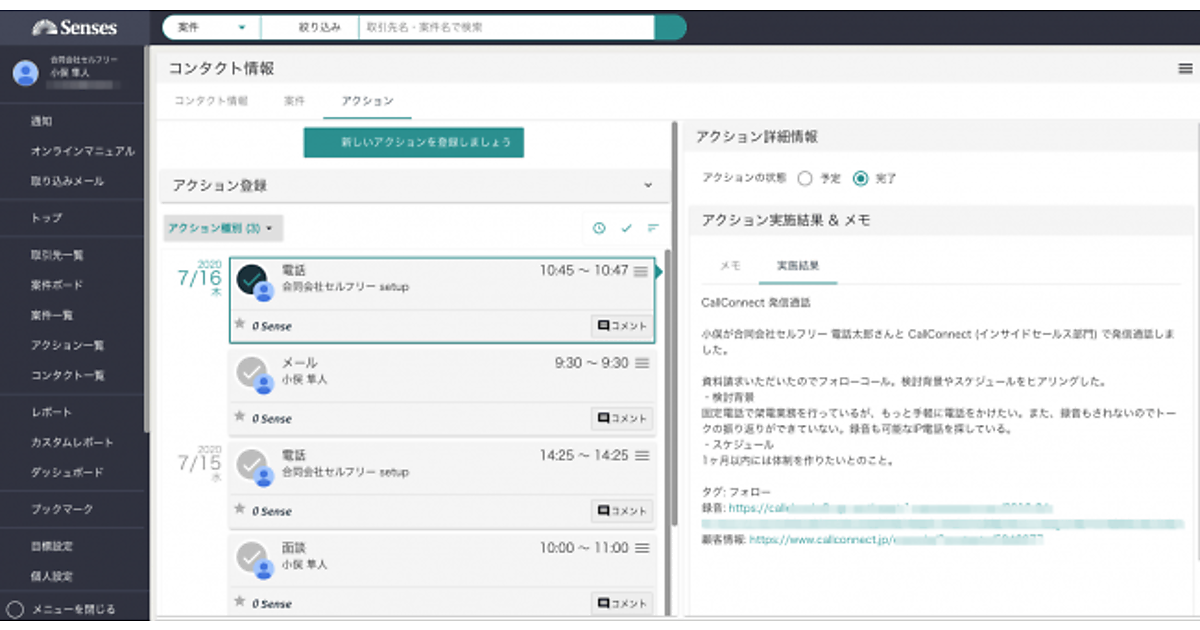Click コメント button on 面談 action
The width and height of the screenshot is (1200, 630).
pyautogui.click(x=621, y=603)
